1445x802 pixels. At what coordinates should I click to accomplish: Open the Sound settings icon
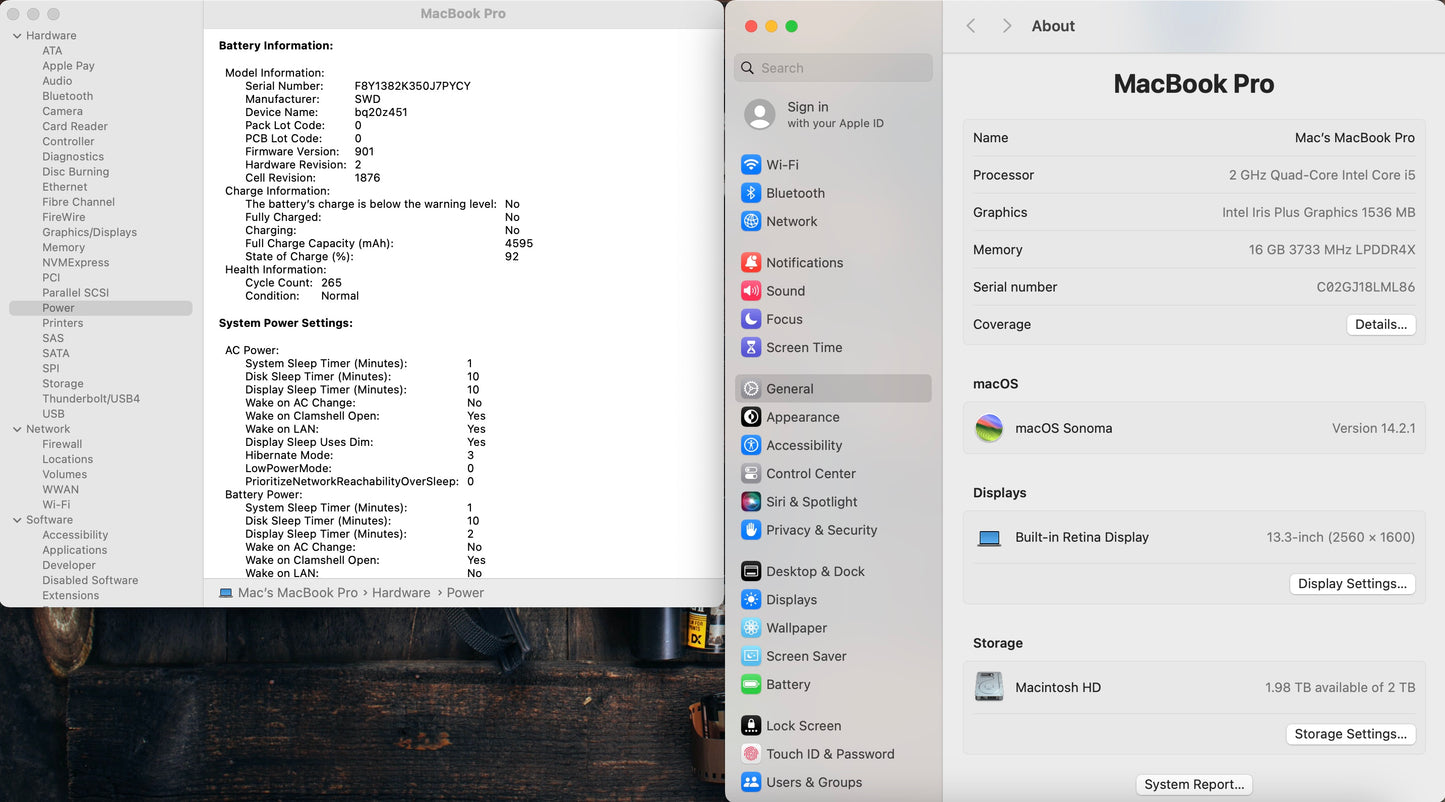point(751,291)
